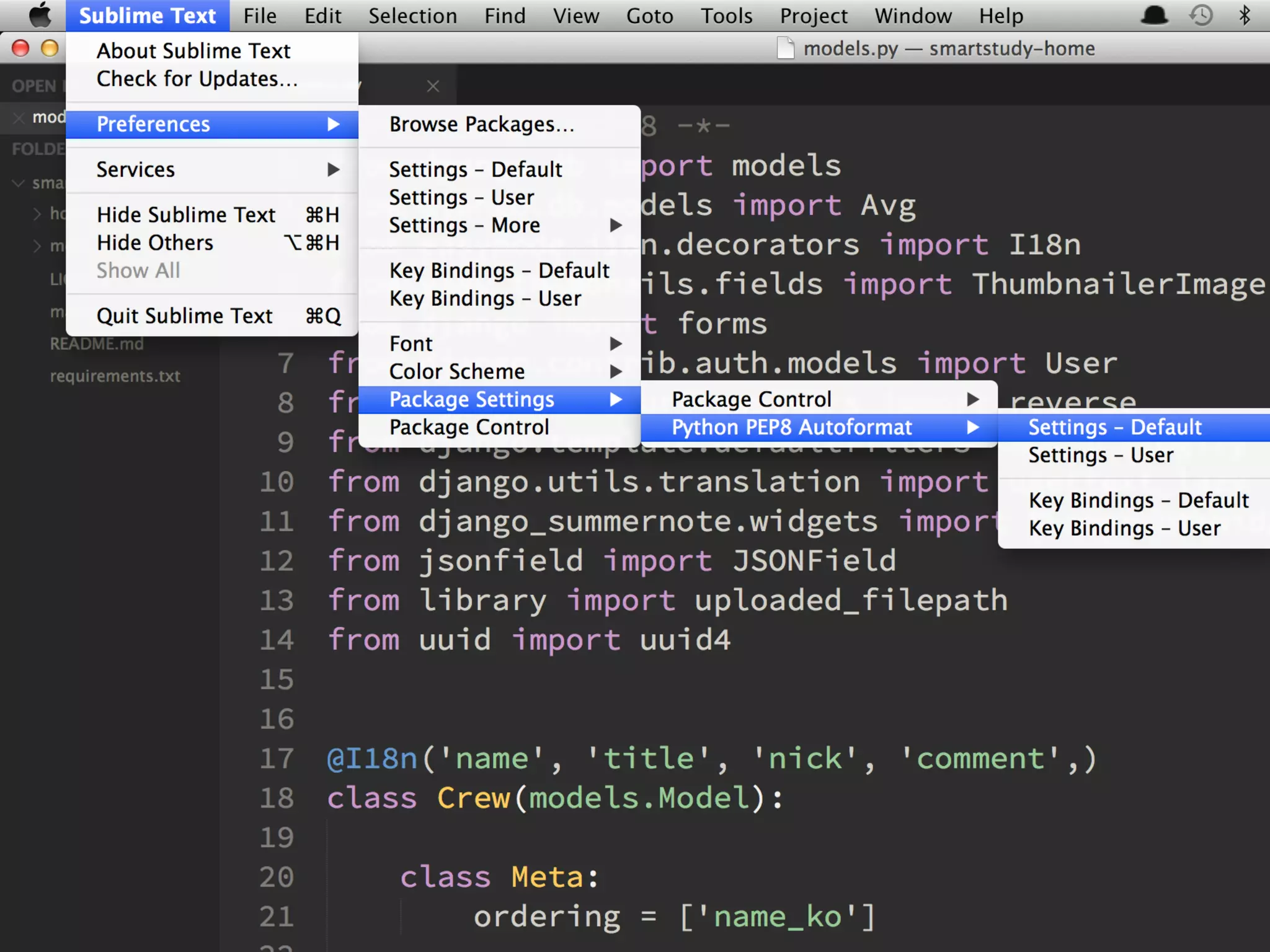Screen dimensions: 1270x952
Task: Open PEP8 Autoformat Settings – User
Action: [x=1134, y=455]
